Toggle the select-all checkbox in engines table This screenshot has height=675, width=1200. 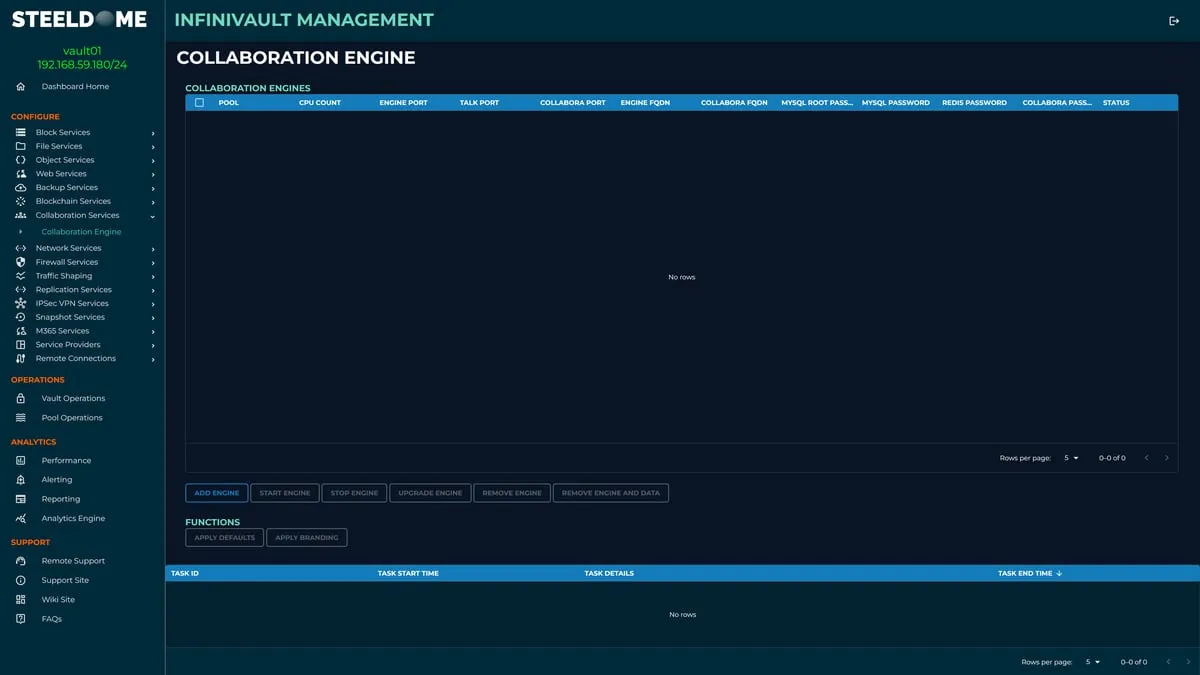pos(197,102)
